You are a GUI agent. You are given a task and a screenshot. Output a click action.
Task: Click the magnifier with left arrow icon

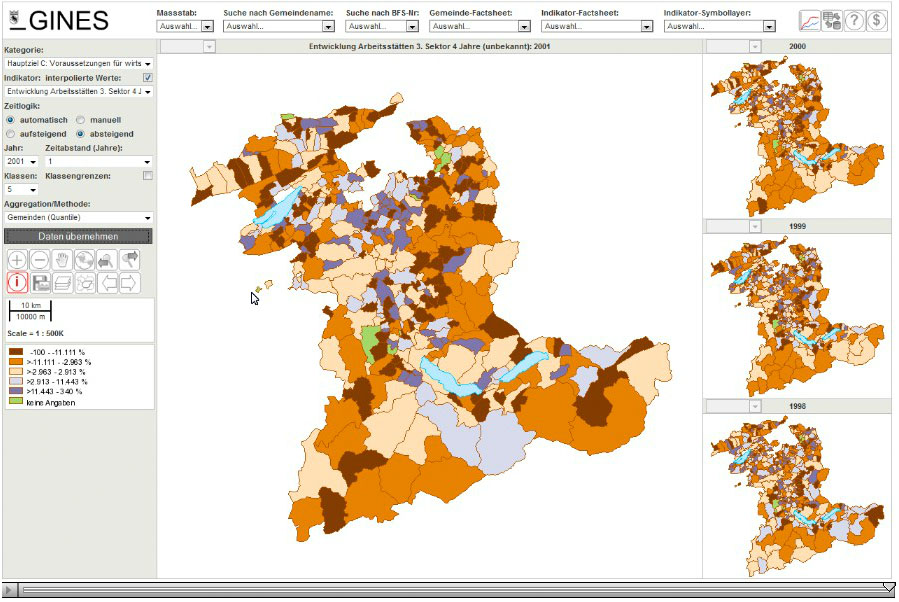(x=107, y=260)
